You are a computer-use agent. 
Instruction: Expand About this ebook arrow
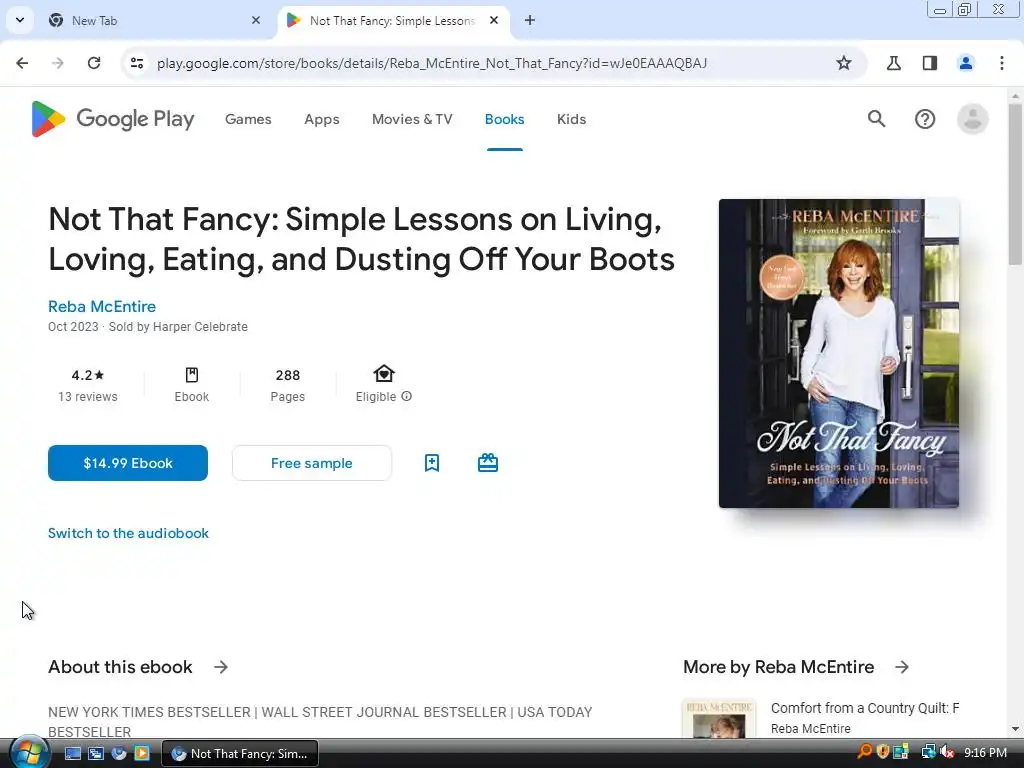pos(221,667)
